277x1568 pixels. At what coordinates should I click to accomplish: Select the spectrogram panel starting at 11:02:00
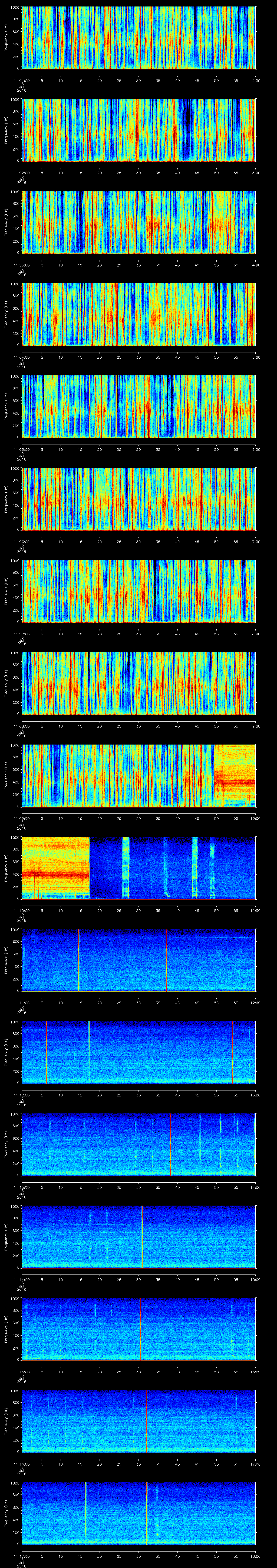[139, 130]
